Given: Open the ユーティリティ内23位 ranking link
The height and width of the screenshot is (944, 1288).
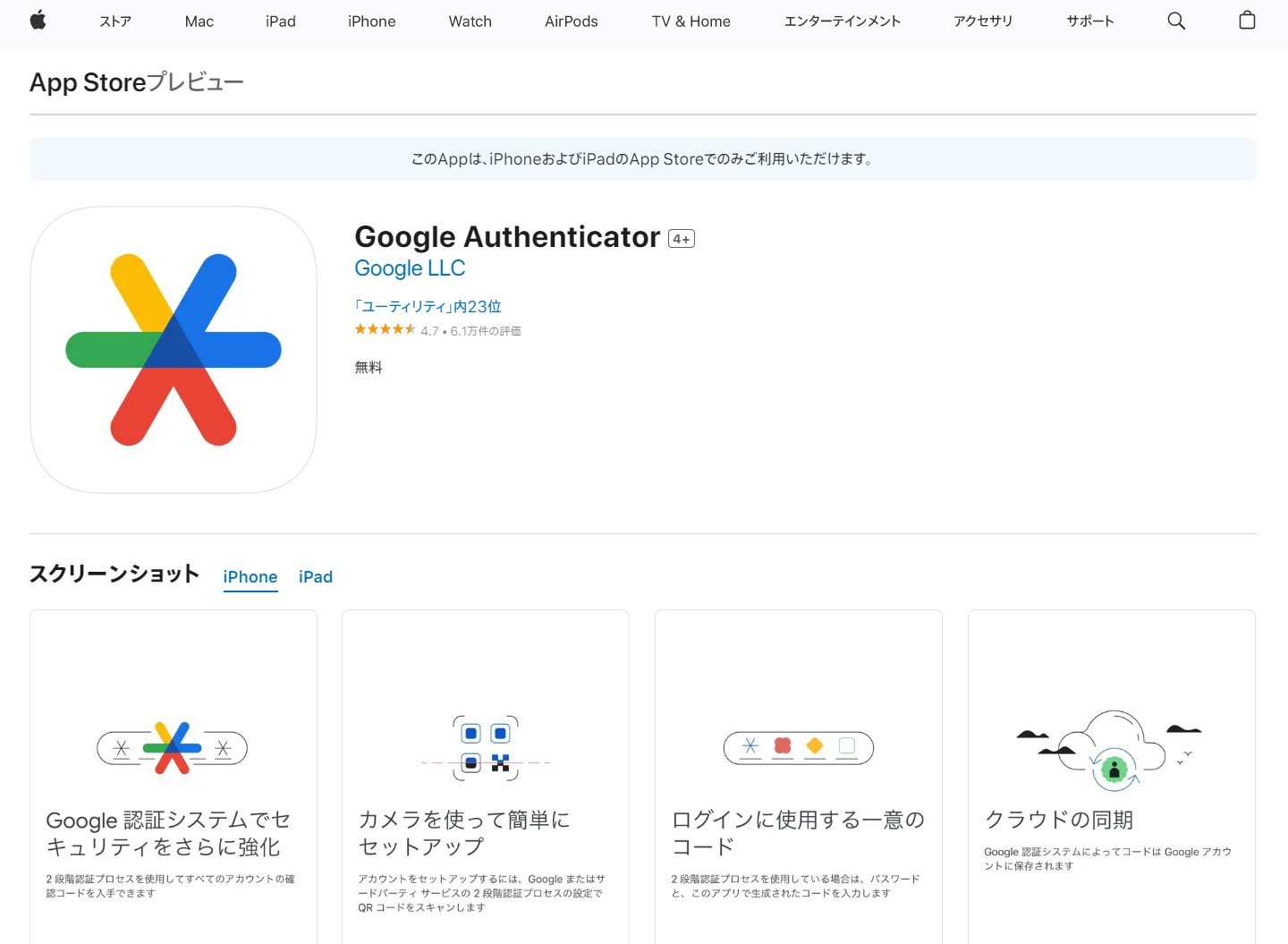Looking at the screenshot, I should 428,305.
